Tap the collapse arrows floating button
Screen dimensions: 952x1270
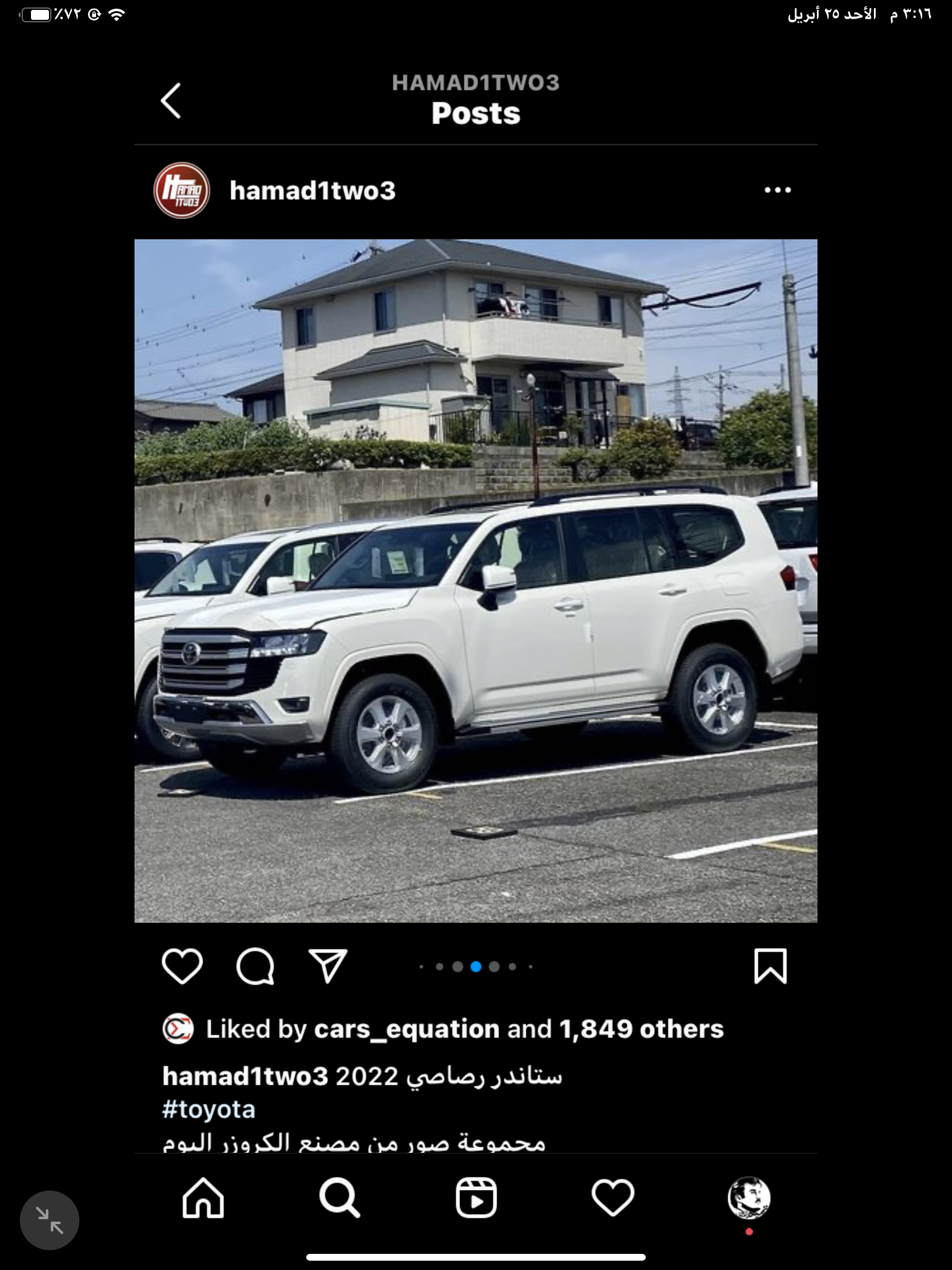pyautogui.click(x=50, y=1220)
